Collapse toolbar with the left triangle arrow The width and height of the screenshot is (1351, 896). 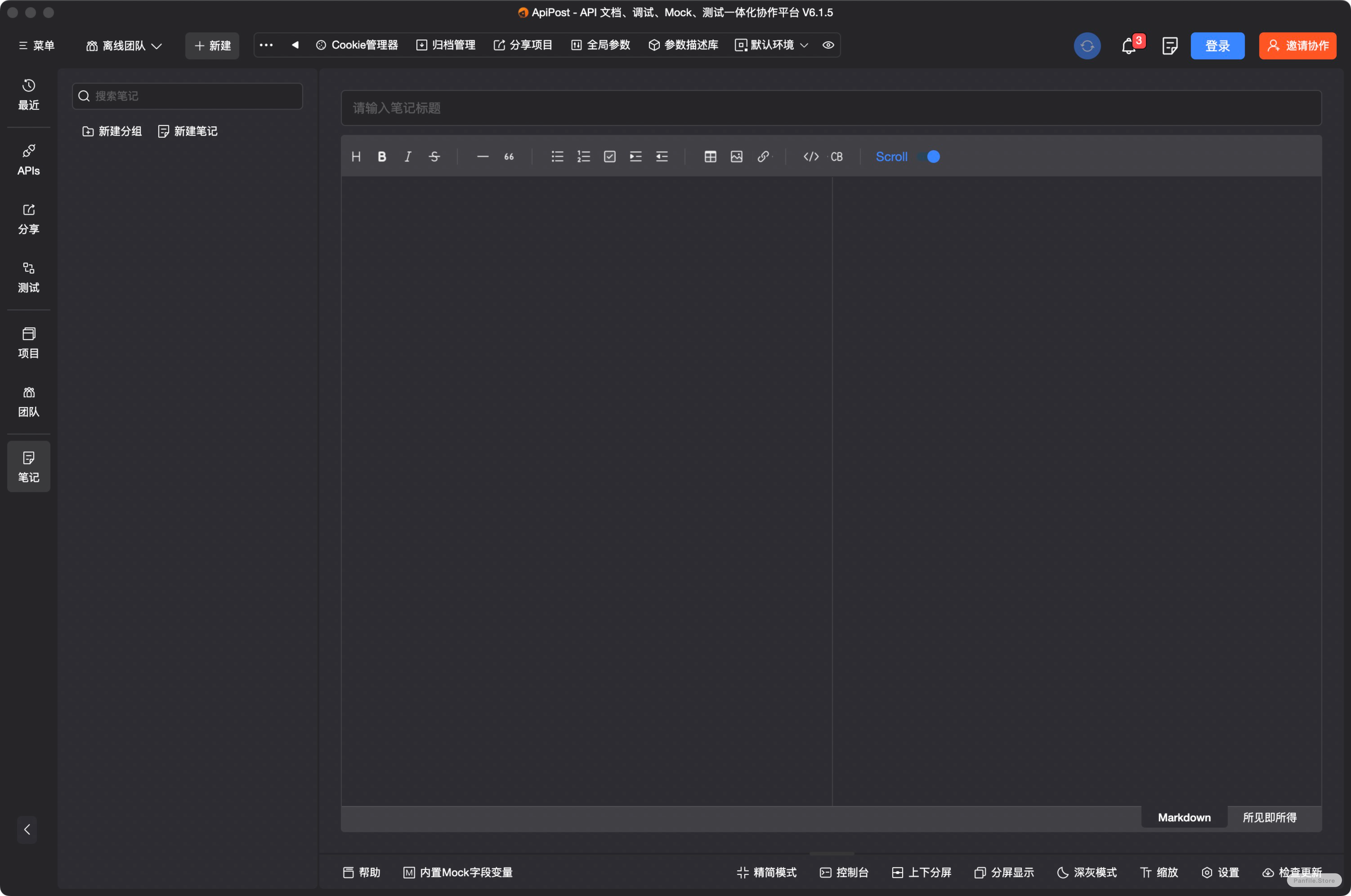coord(295,45)
